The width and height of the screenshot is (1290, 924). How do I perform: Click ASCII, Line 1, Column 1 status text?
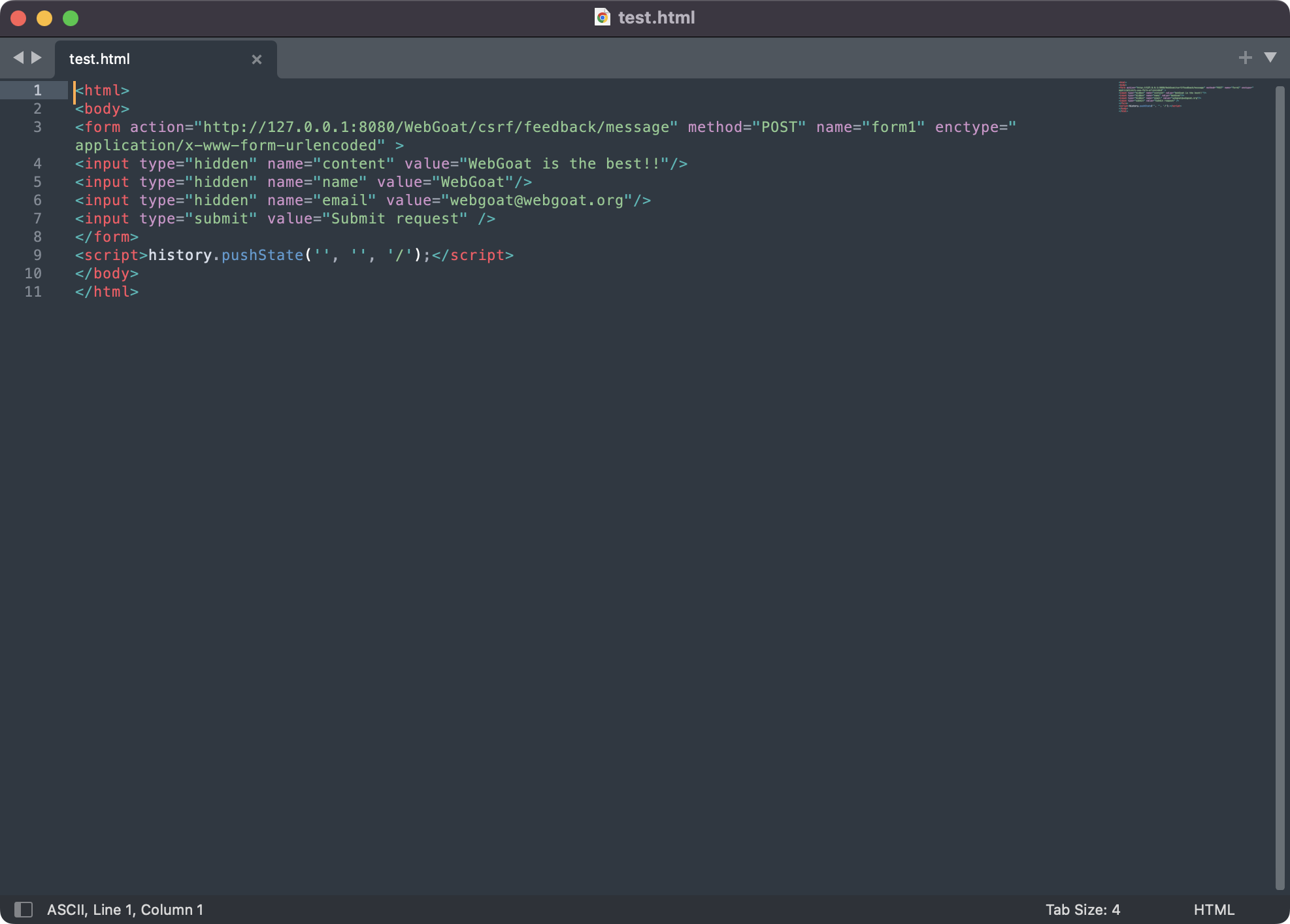[125, 910]
